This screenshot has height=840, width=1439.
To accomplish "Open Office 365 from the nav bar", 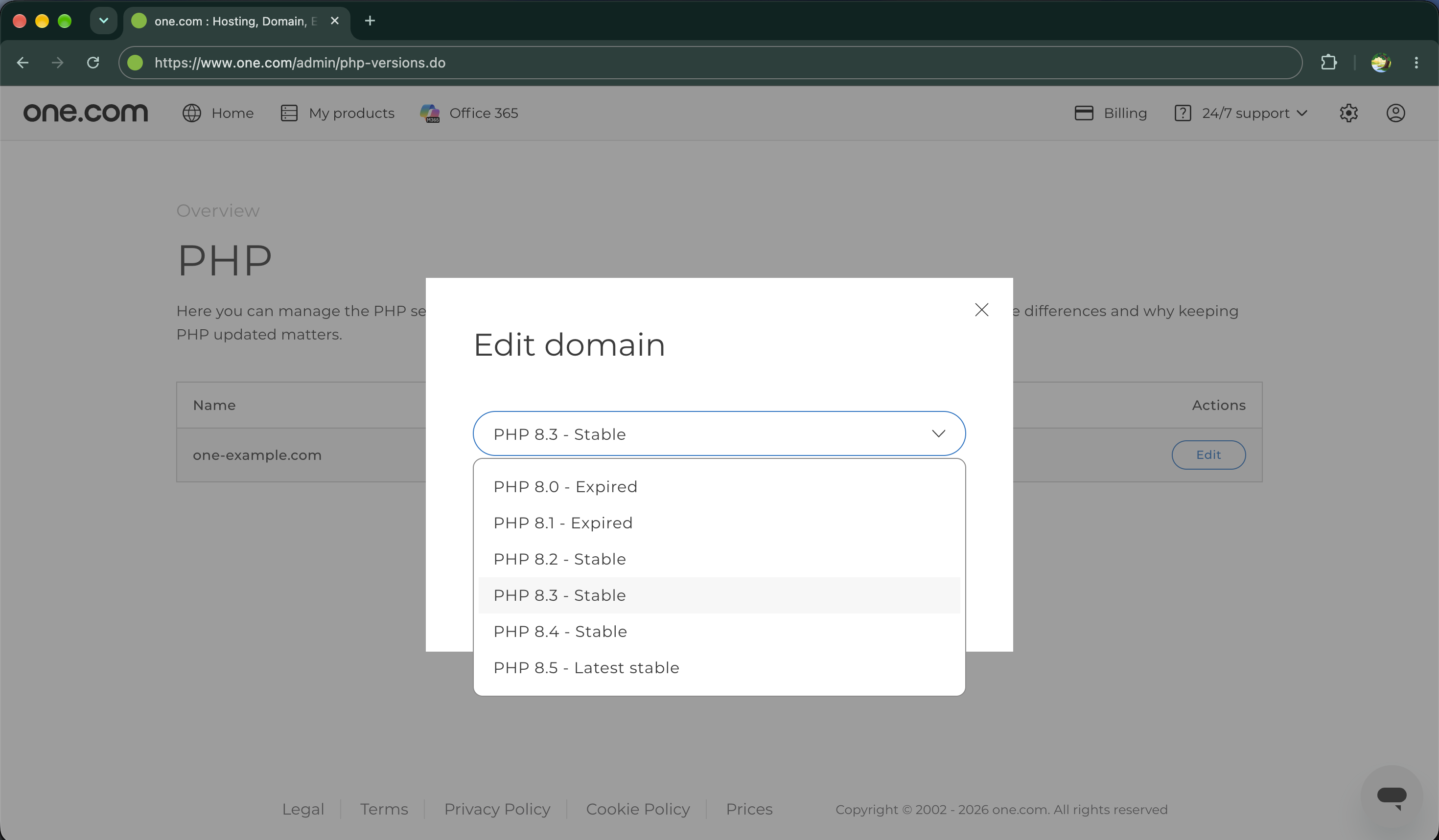I will 469,113.
